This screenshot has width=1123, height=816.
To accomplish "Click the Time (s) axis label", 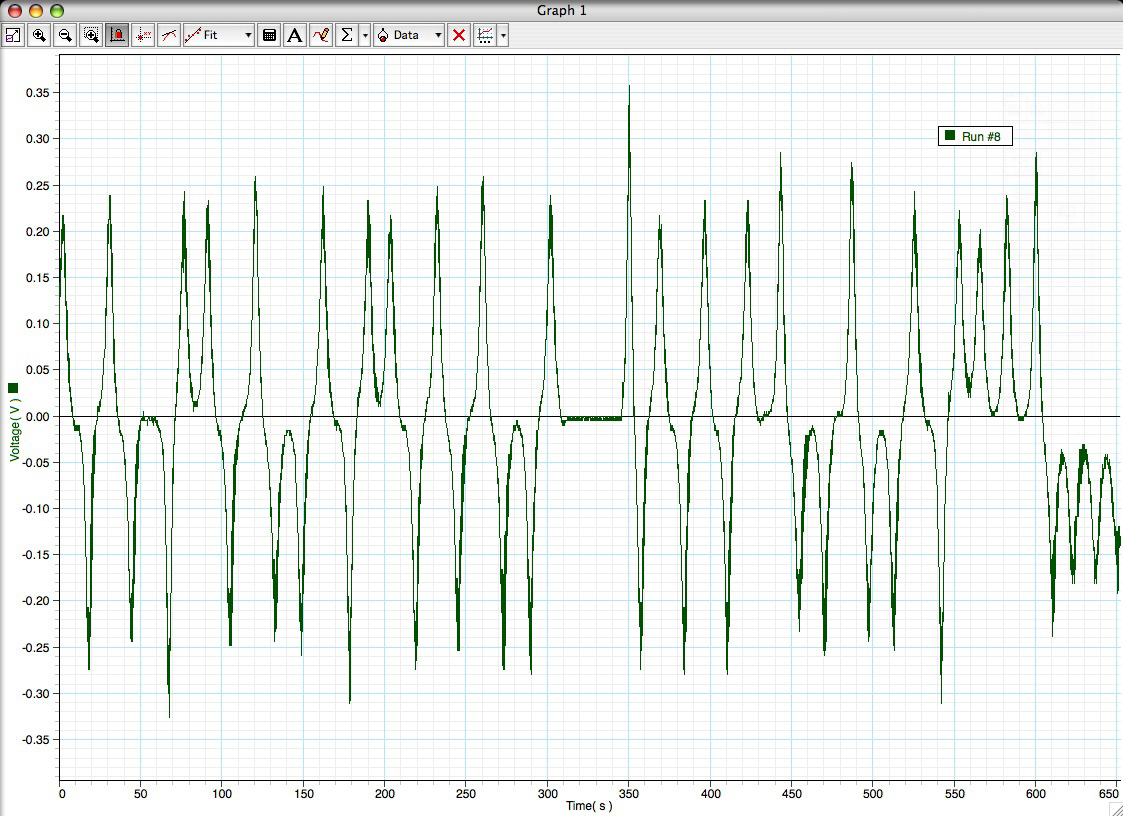I will [589, 806].
